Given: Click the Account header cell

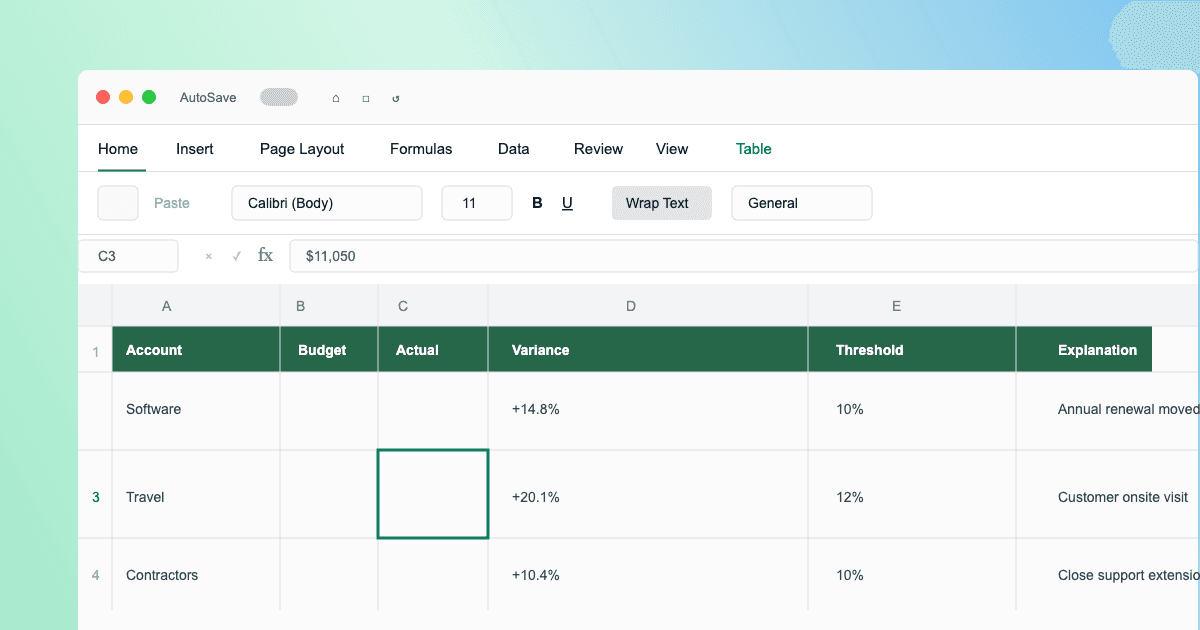Looking at the screenshot, I should (x=196, y=350).
